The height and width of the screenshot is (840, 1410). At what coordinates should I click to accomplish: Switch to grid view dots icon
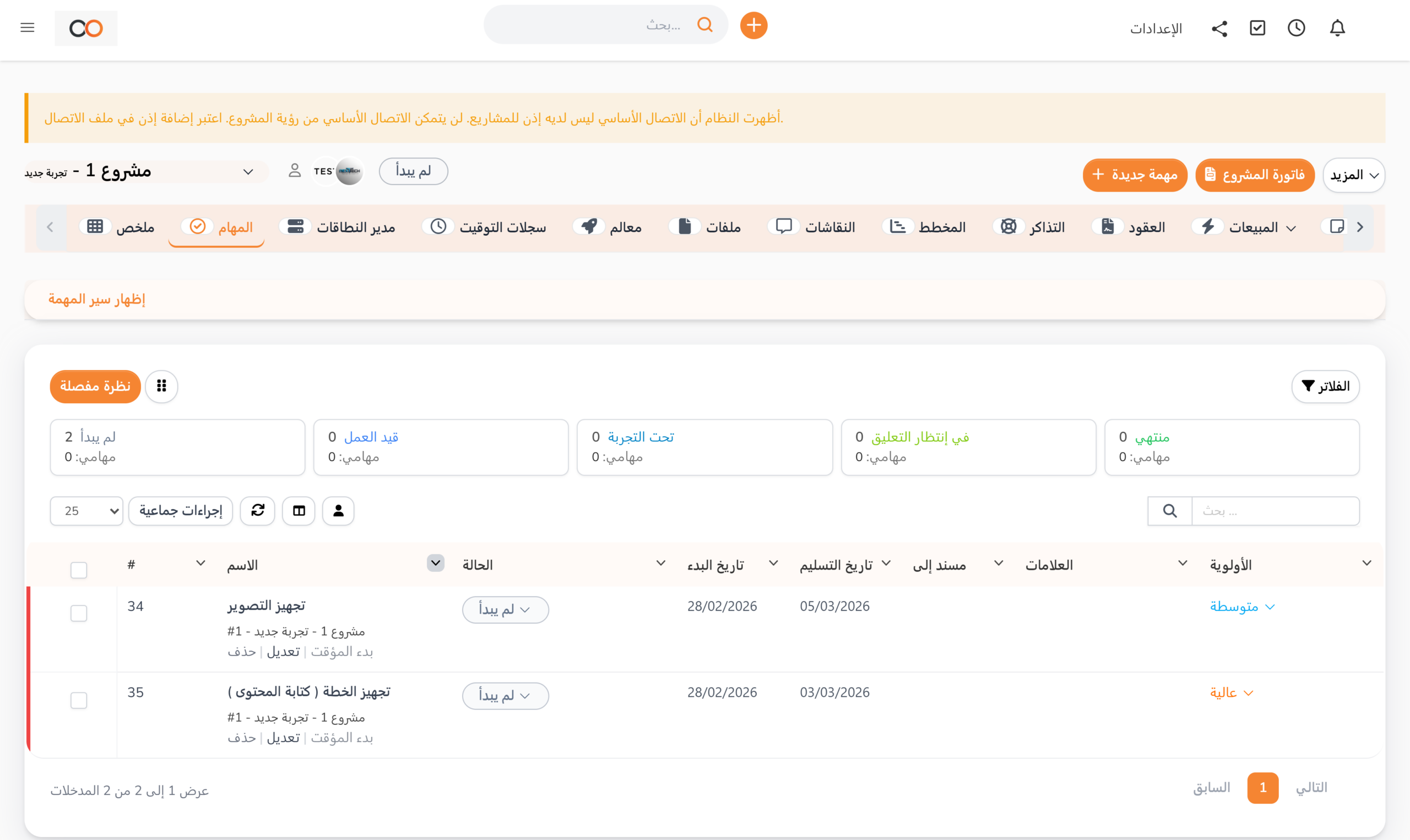tap(161, 386)
